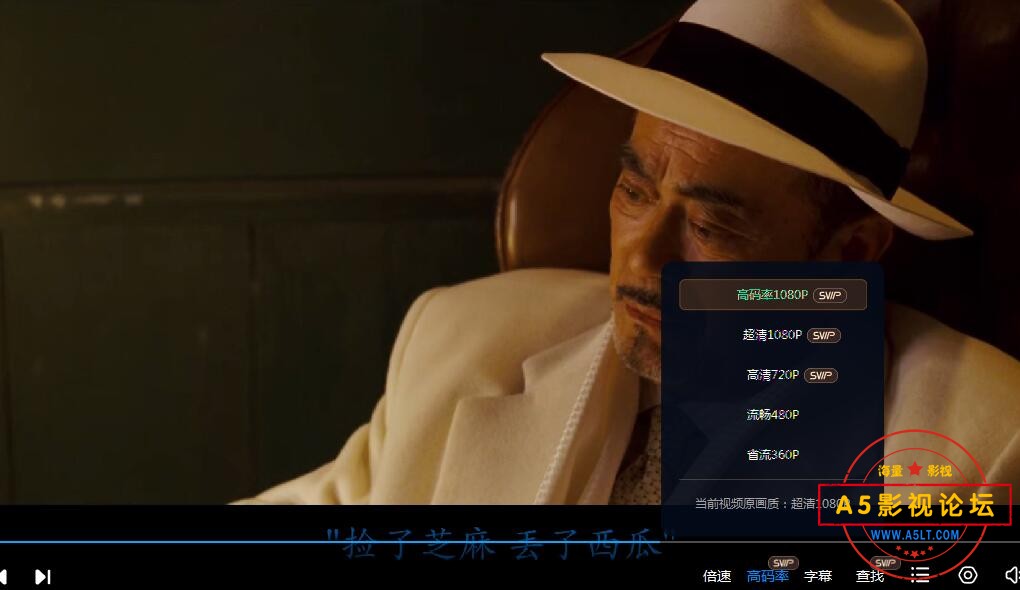1020x590 pixels.
Task: Open player settings hexagon icon
Action: (x=968, y=575)
